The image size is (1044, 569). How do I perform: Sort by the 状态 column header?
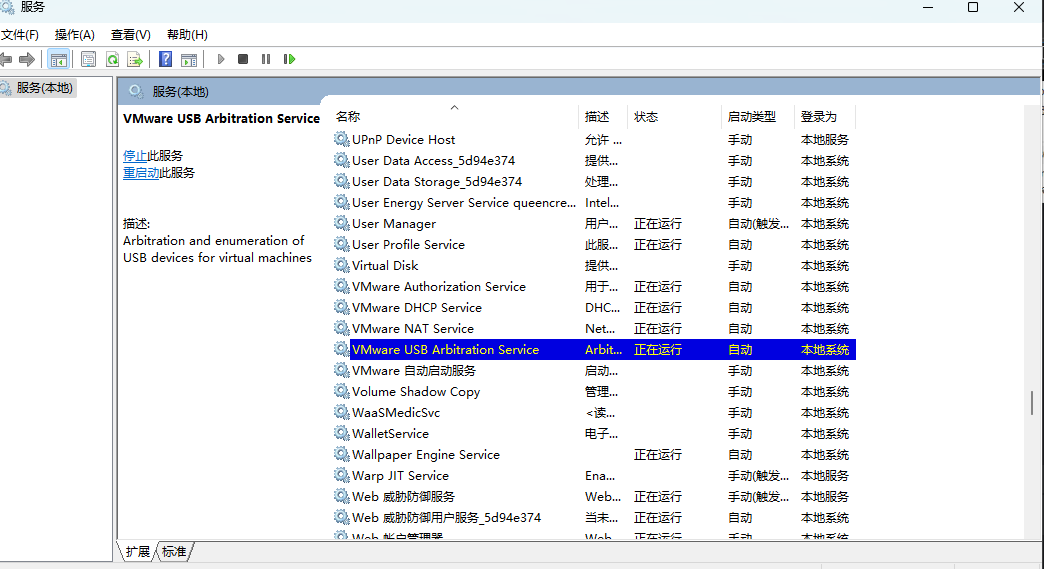(x=674, y=116)
